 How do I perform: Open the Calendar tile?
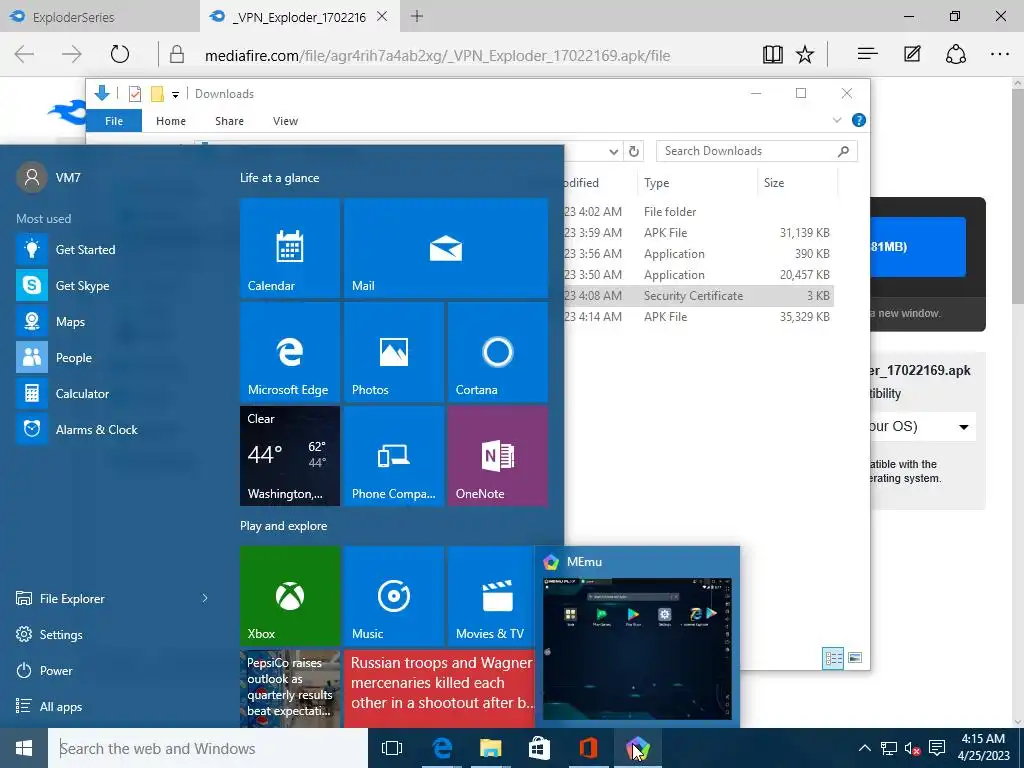[290, 248]
